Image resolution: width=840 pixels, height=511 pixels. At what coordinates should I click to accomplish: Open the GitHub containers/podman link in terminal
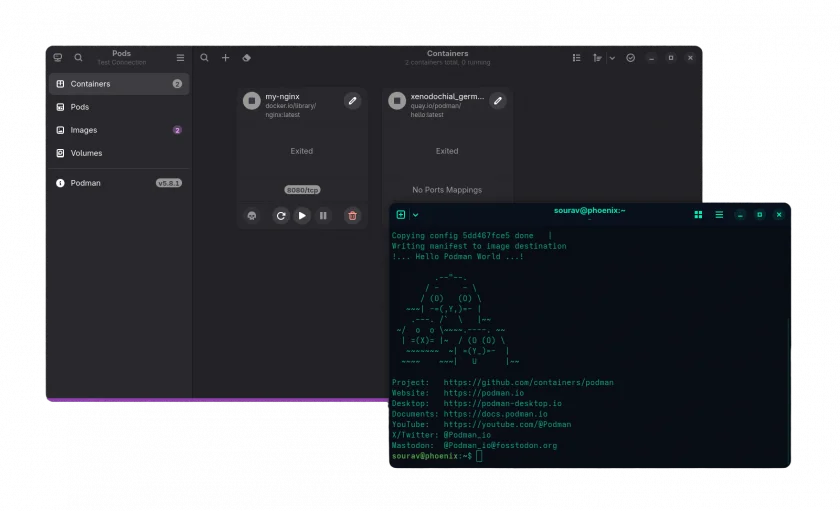[x=528, y=382]
